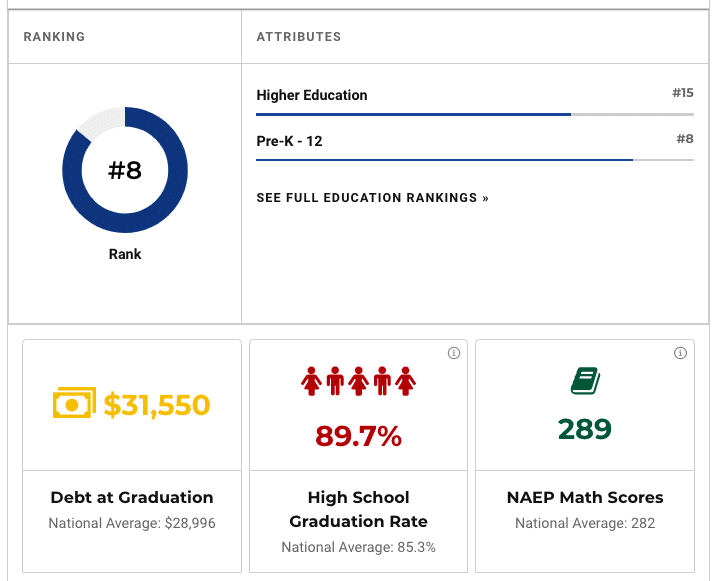The image size is (715, 581).
Task: Click the $31,550 debt value
Action: [157, 405]
